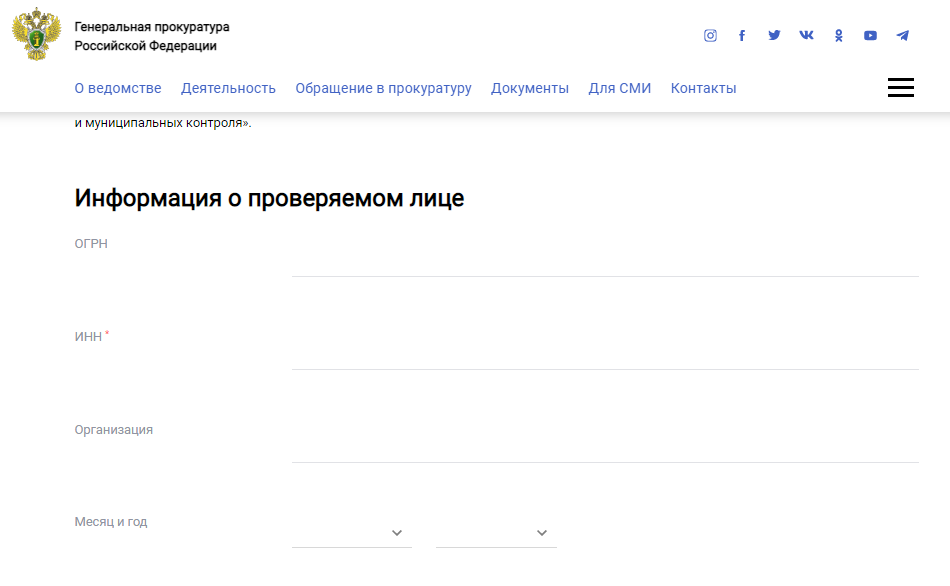Go to «Обращение в прокуратуру»
The height and width of the screenshot is (586, 950).
click(x=383, y=88)
